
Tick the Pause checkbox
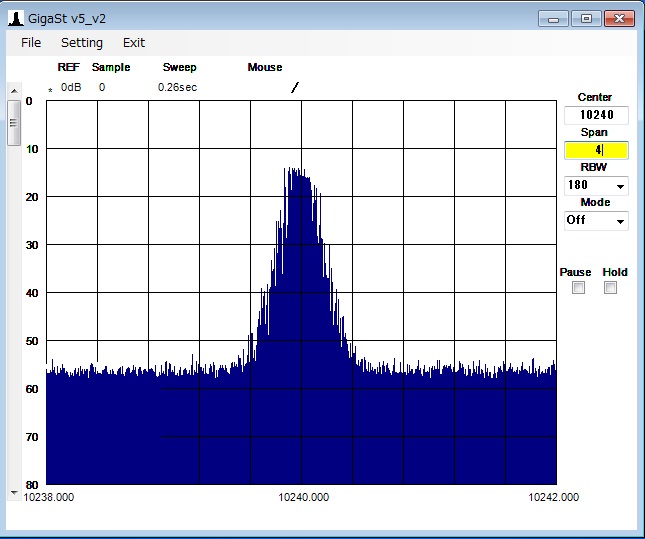coord(578,288)
